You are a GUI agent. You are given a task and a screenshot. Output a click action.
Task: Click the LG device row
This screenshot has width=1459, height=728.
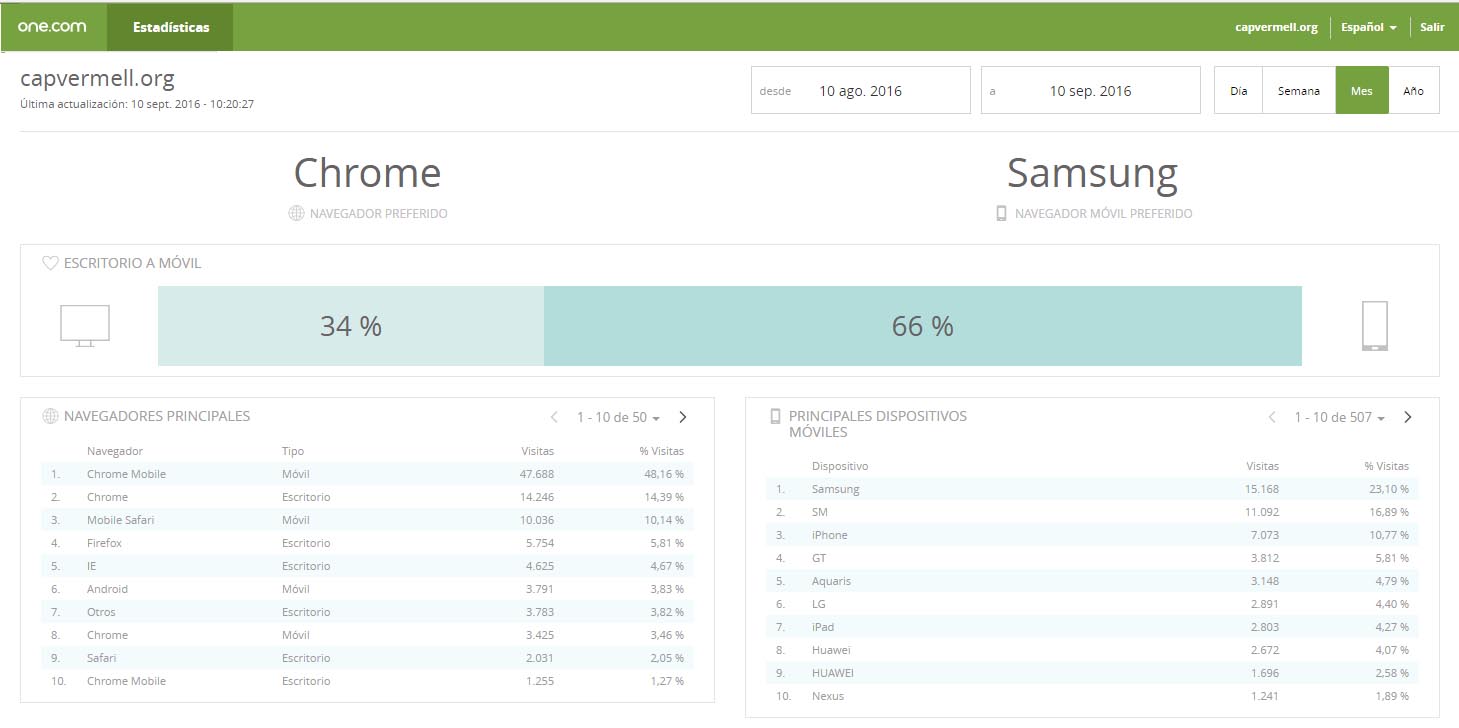click(1092, 604)
